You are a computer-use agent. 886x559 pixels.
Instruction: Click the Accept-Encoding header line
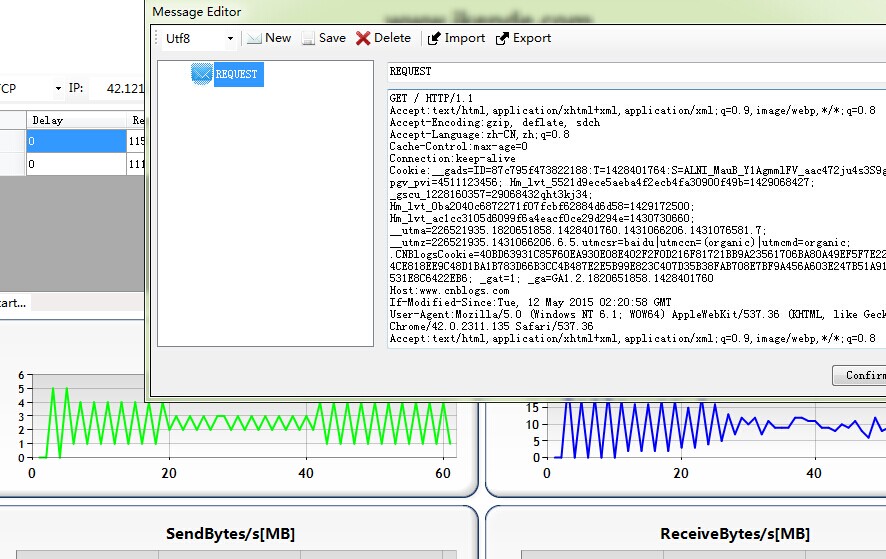[494, 122]
